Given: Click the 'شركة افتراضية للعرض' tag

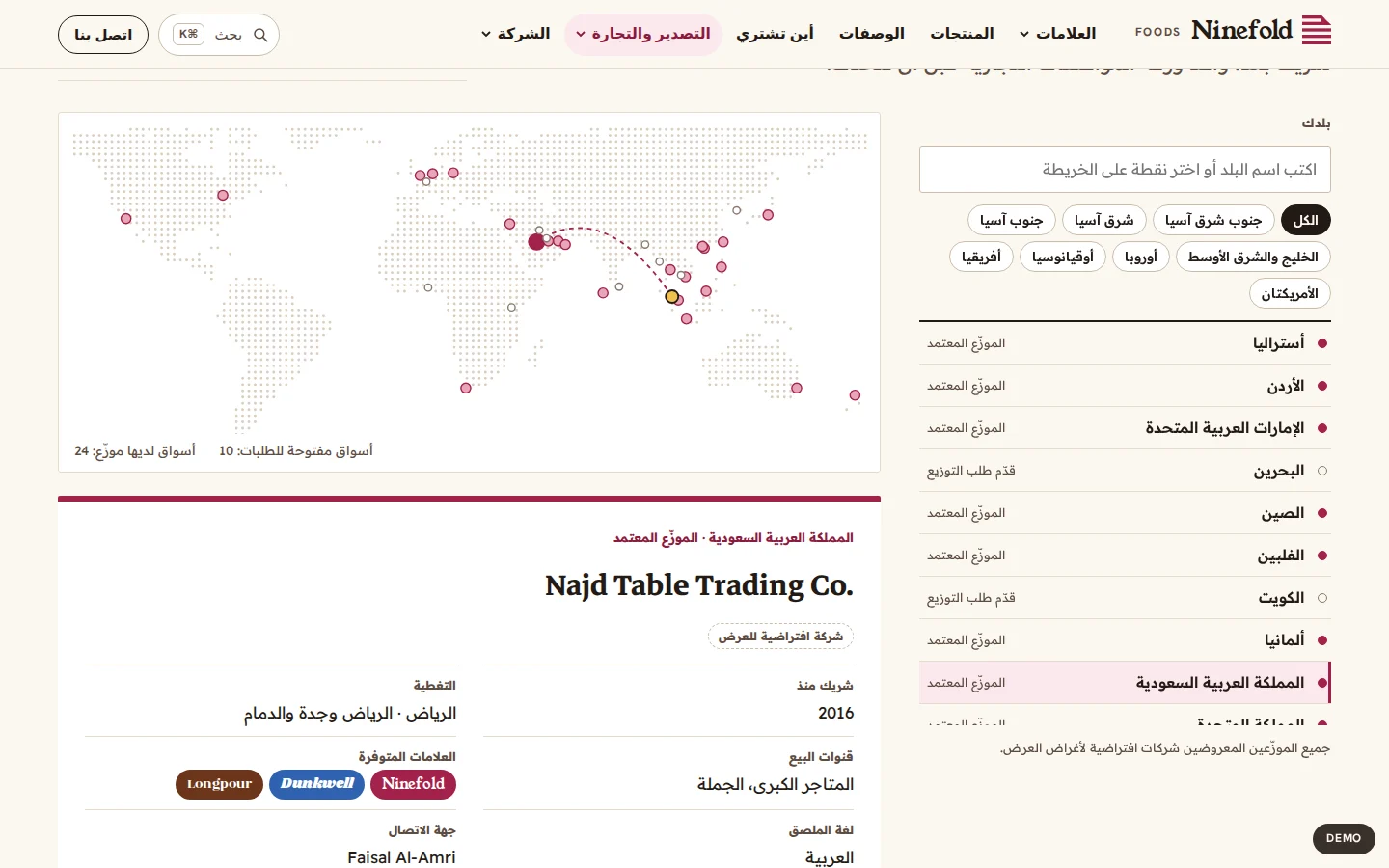Looking at the screenshot, I should pyautogui.click(x=780, y=637).
